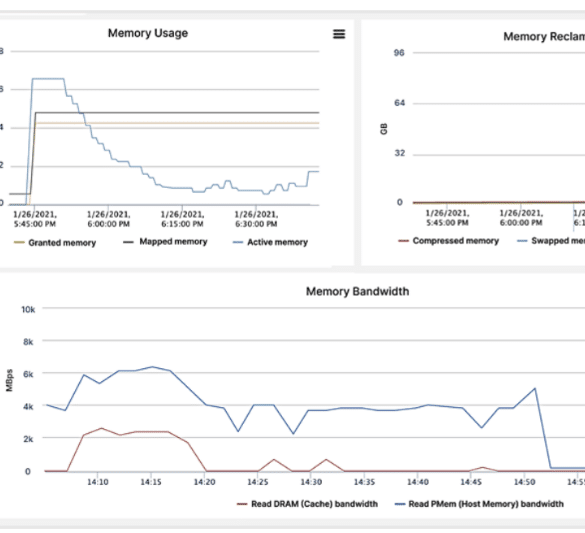Click the 14:35 axis label in Memory Bandwidth
This screenshot has width=585, height=533.
tap(365, 482)
